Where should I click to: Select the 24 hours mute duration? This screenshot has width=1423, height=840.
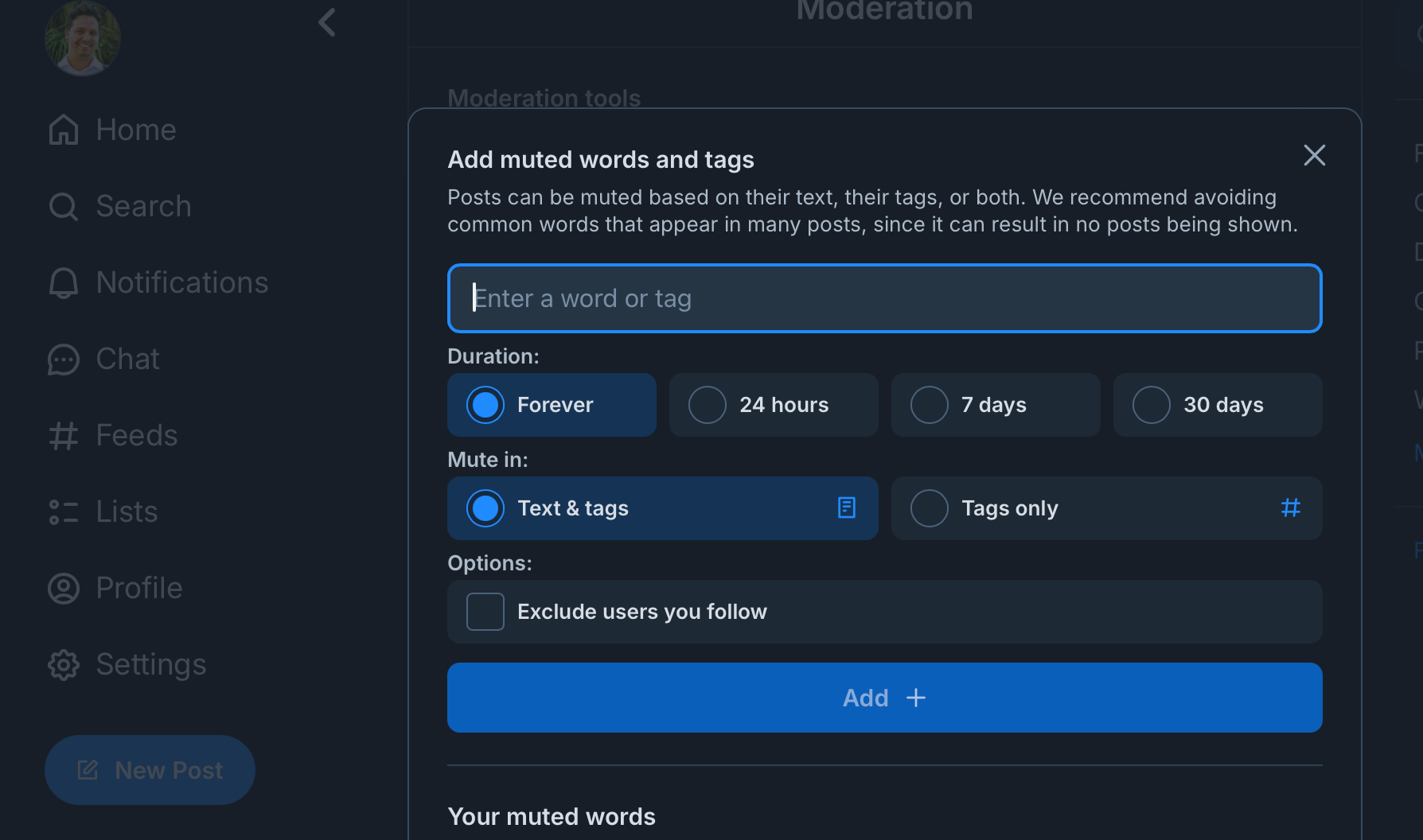click(773, 404)
